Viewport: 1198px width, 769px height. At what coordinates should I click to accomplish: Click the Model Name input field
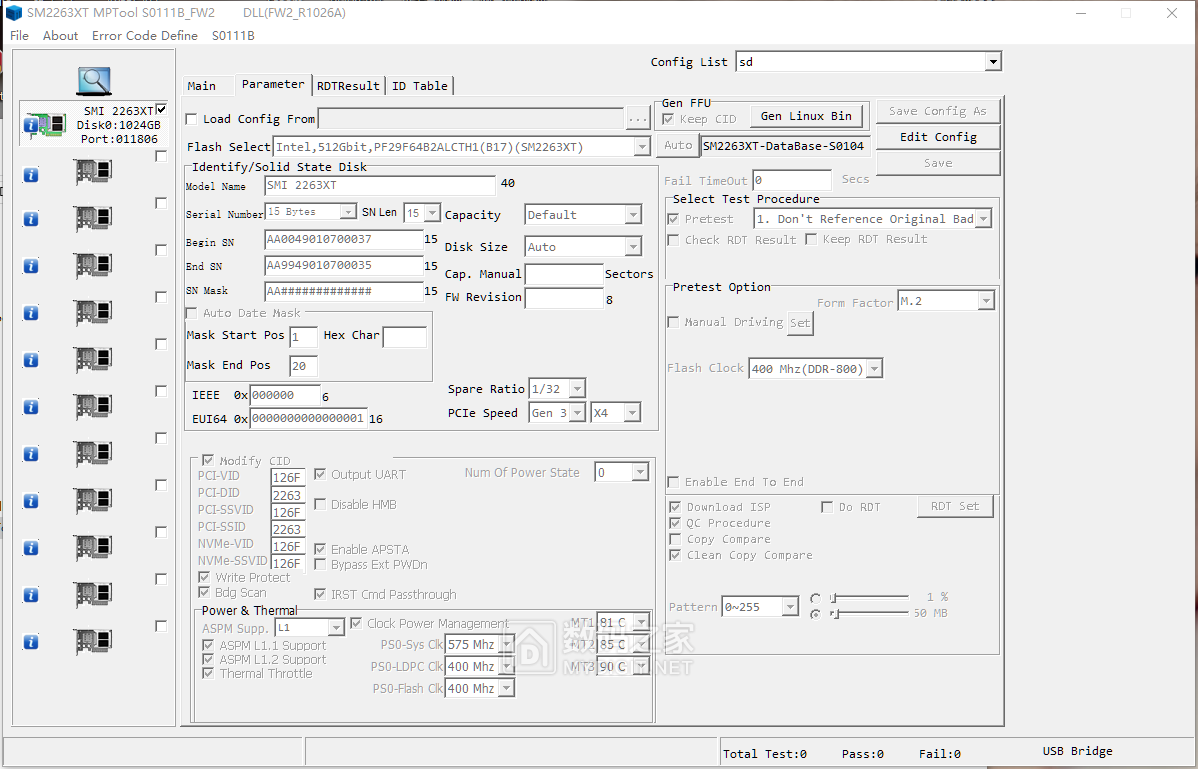(380, 186)
